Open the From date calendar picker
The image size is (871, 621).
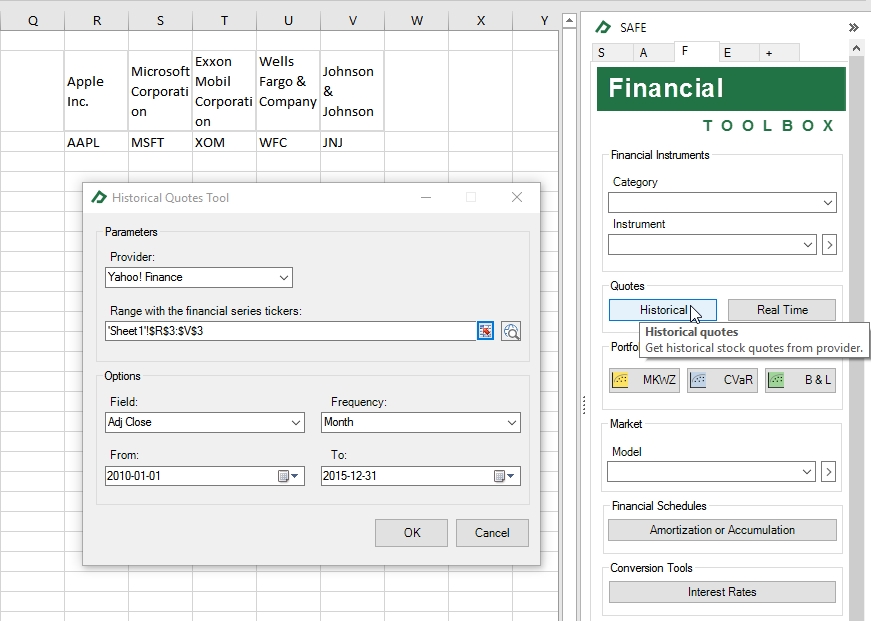click(x=289, y=476)
